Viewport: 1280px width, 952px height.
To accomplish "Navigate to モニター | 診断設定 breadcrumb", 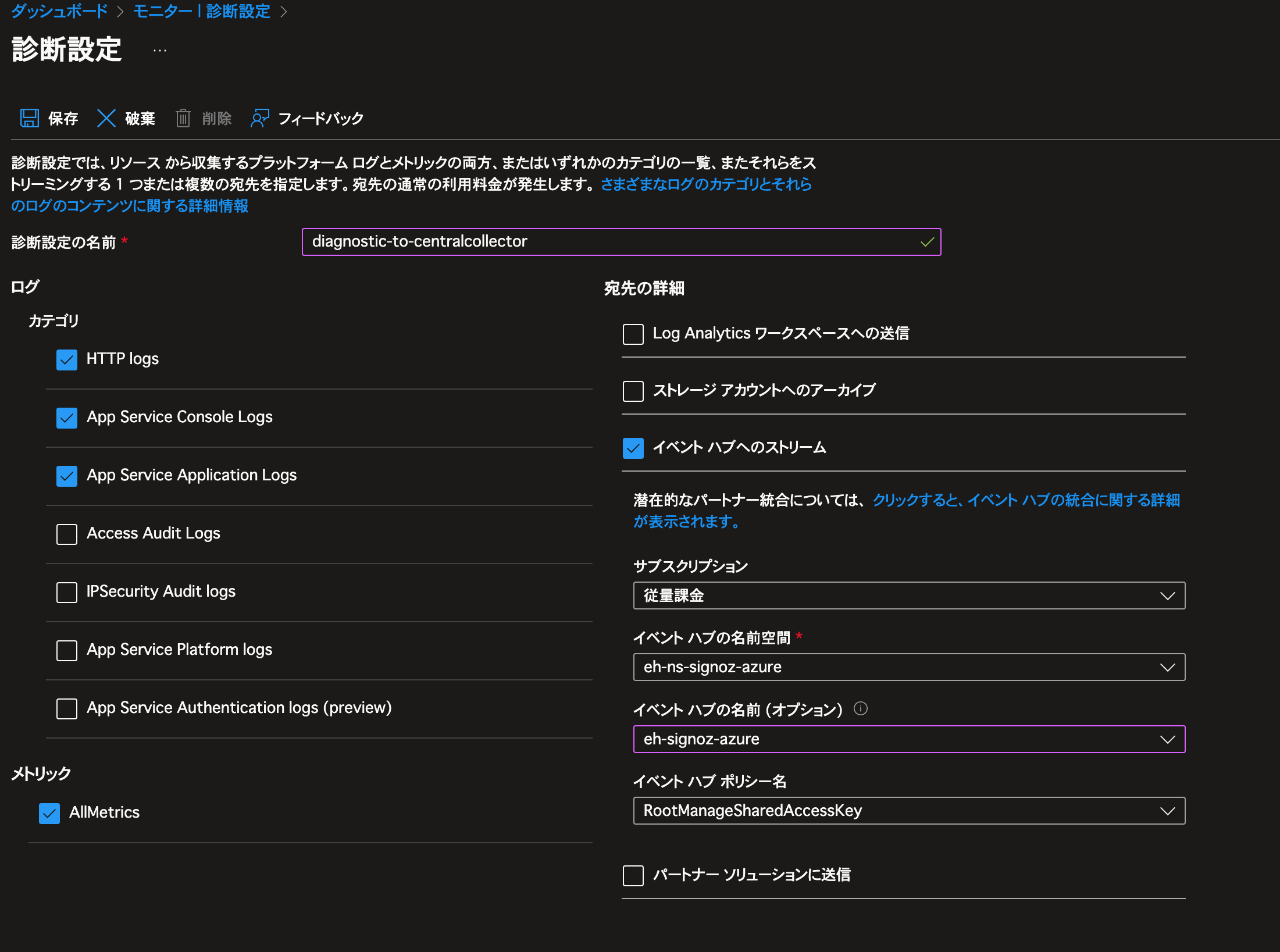I will 201,11.
